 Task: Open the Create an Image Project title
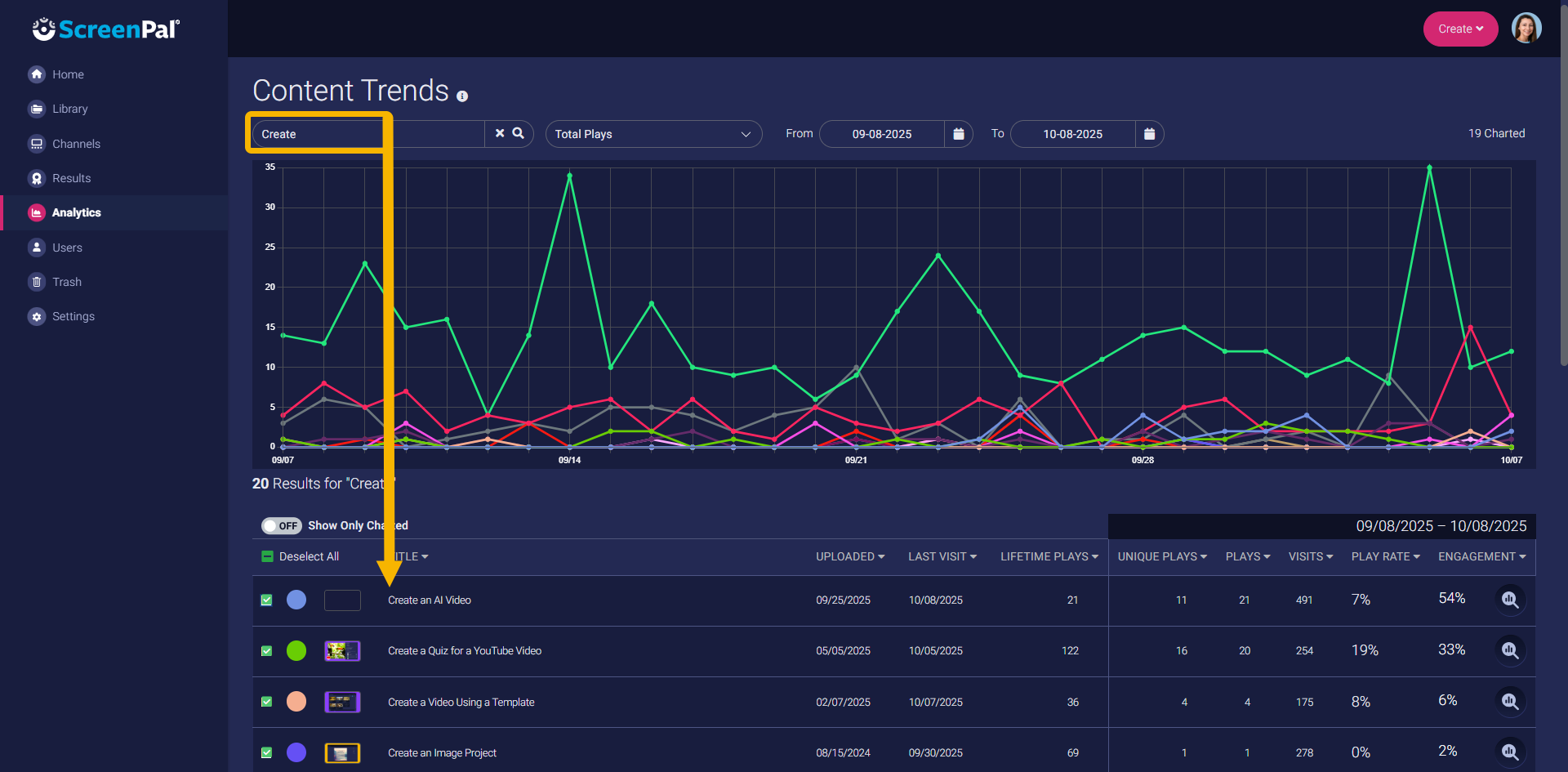442,752
